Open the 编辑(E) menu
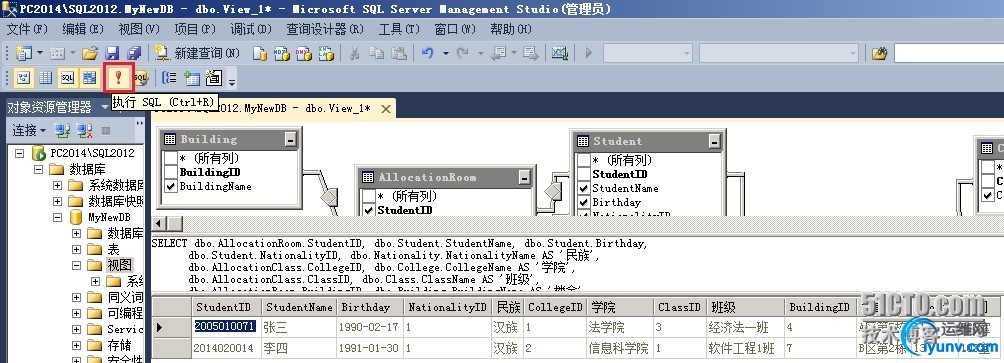Image resolution: width=1004 pixels, height=363 pixels. (83, 29)
